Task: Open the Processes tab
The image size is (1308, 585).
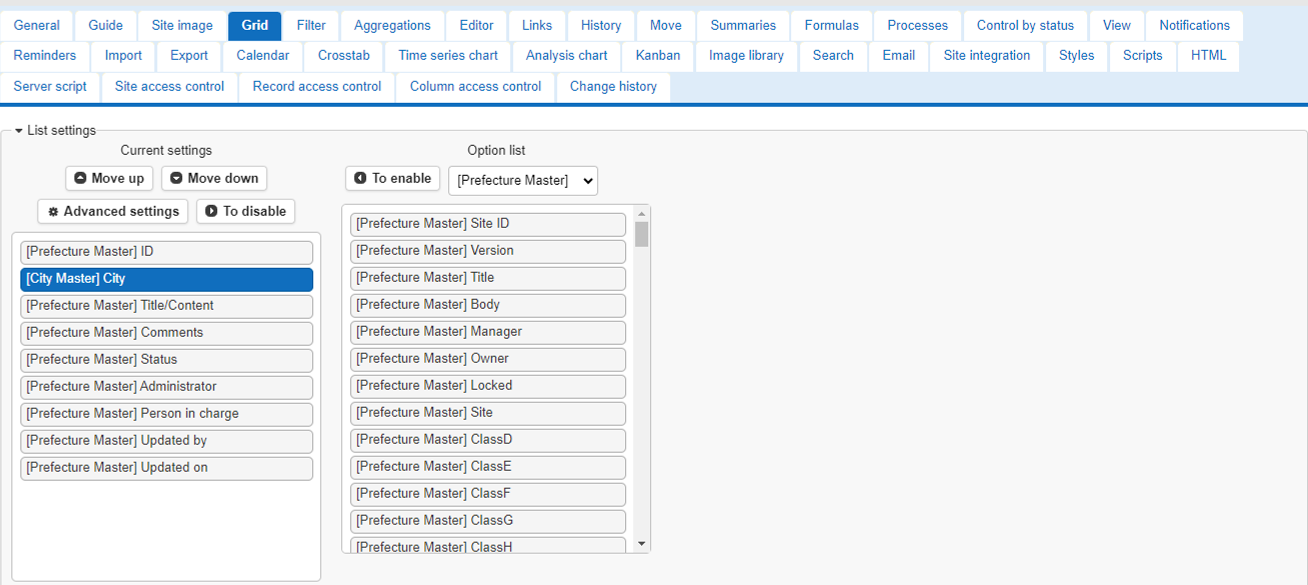Action: coord(918,25)
